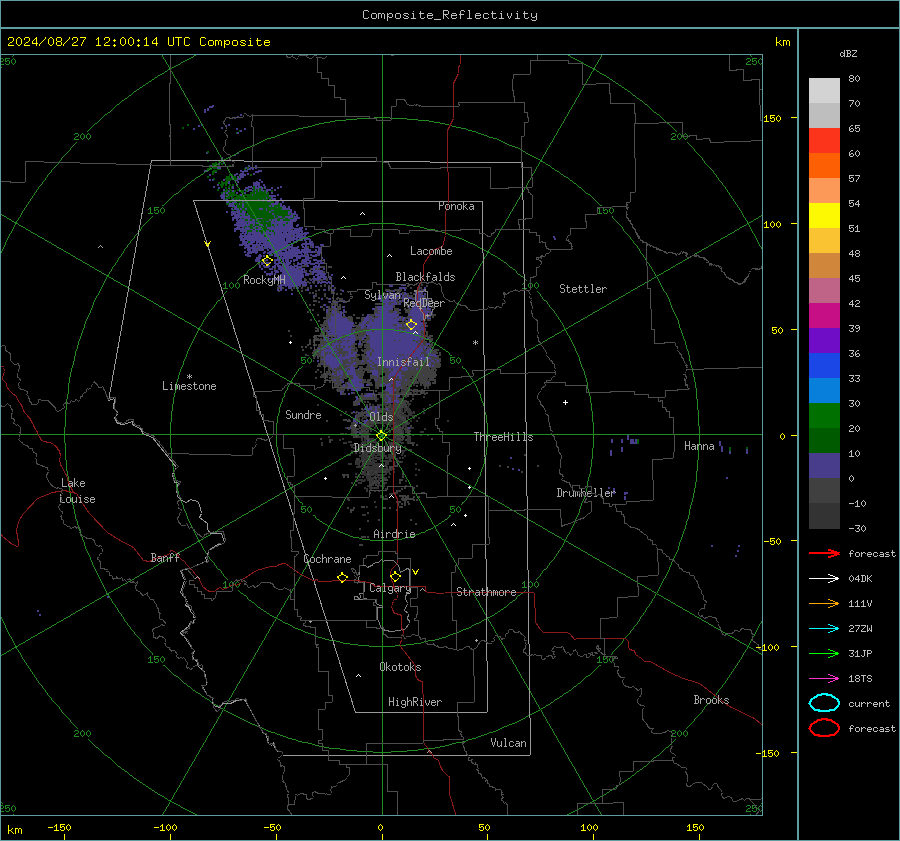This screenshot has height=841, width=900.
Task: Click the Brooks label
Action: [711, 700]
